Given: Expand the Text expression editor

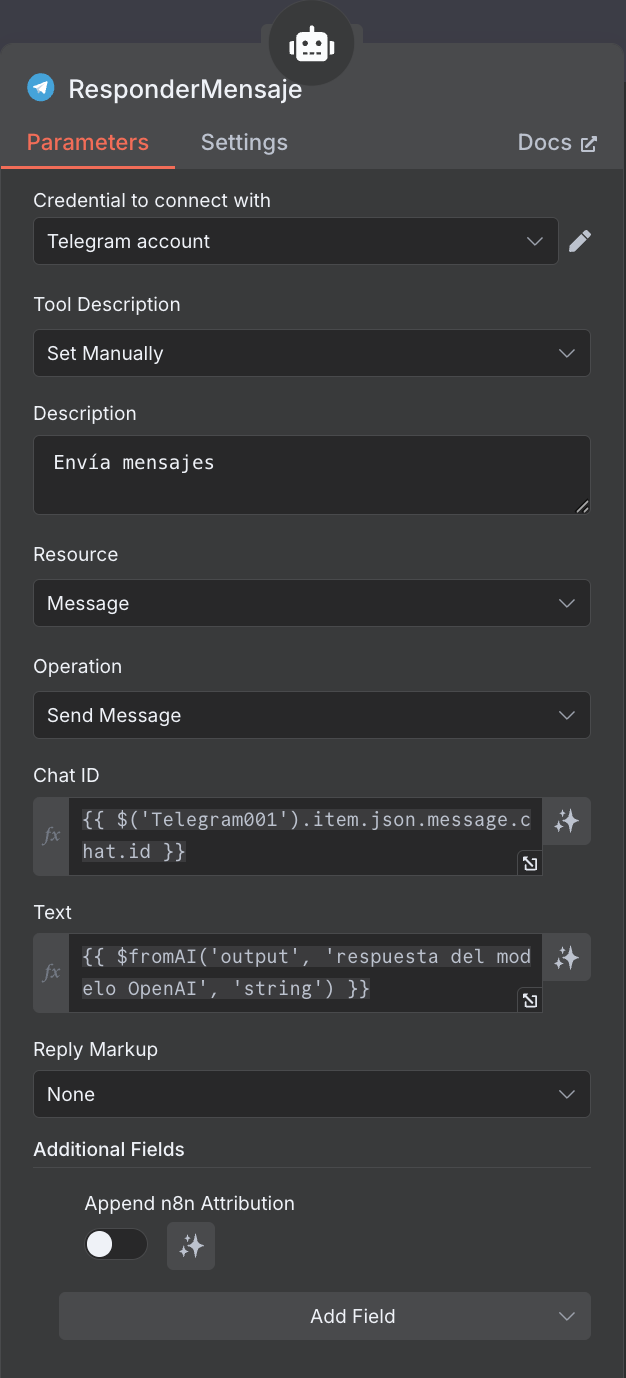Looking at the screenshot, I should [530, 1000].
